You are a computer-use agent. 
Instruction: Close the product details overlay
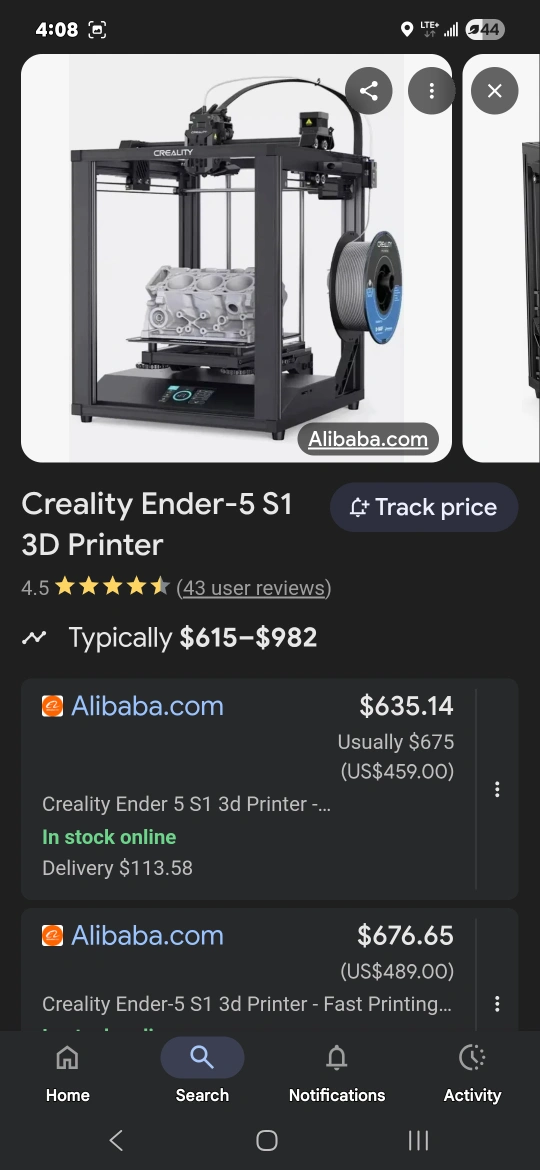495,91
